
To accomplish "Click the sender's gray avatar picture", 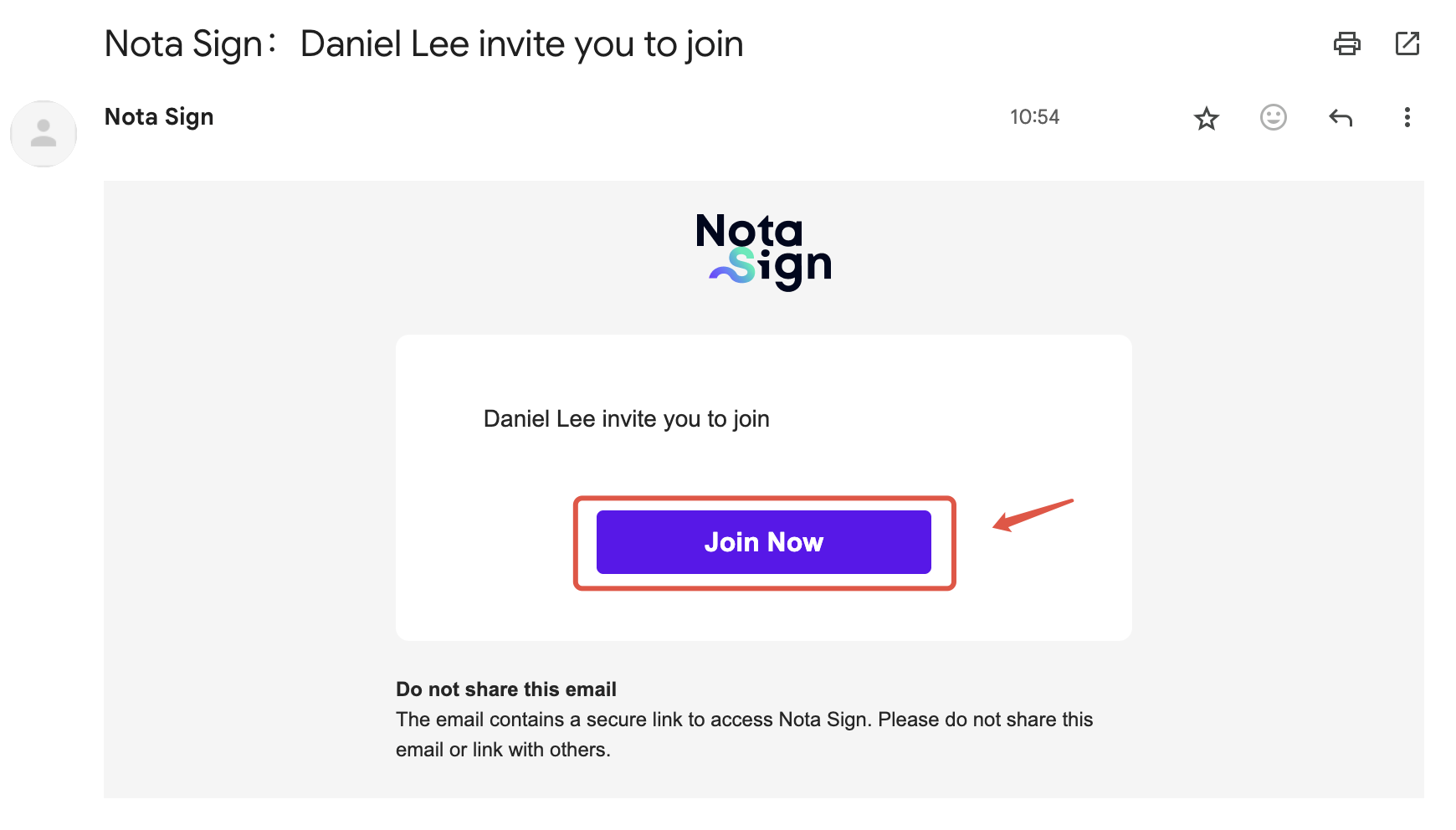I will pyautogui.click(x=44, y=134).
